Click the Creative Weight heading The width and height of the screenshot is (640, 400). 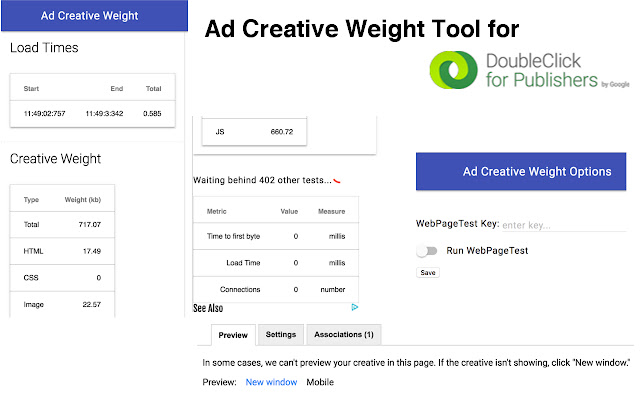point(55,159)
